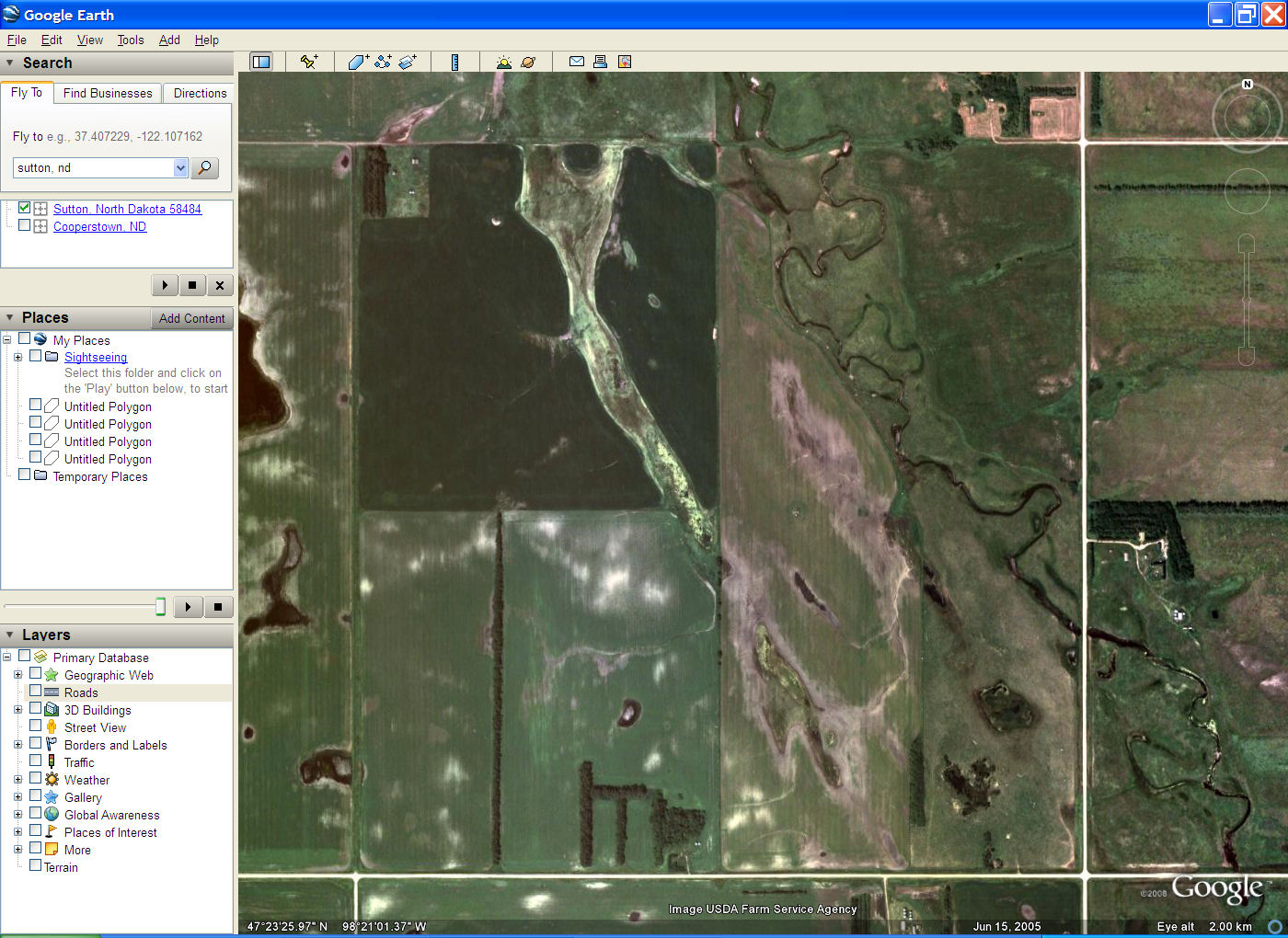The width and height of the screenshot is (1288, 938).
Task: Click the move joystick navigation ring
Action: tap(1248, 192)
